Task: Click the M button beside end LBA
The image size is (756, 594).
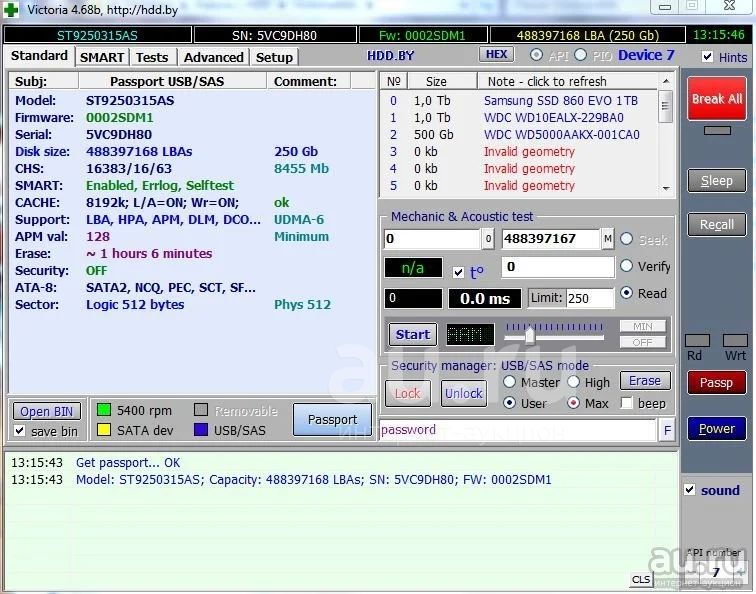Action: [x=608, y=239]
